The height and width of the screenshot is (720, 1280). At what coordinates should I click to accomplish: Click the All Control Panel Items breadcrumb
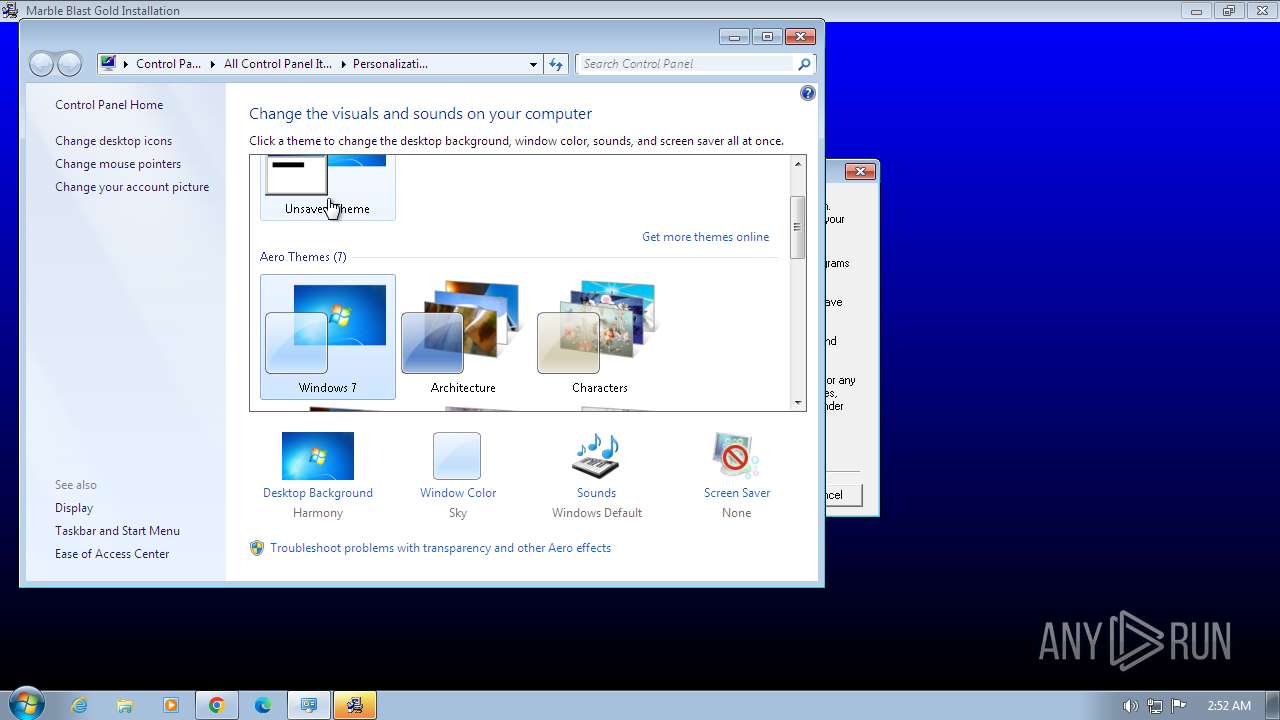click(278, 64)
